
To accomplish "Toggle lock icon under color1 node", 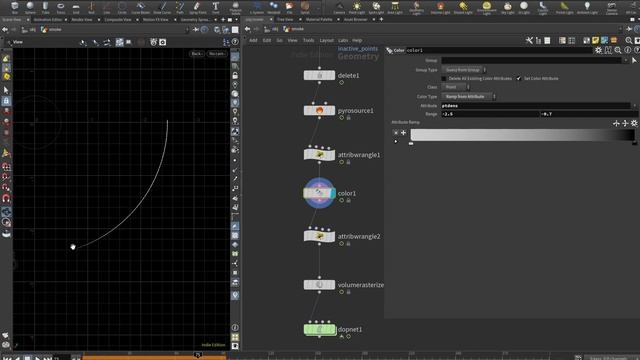I will tap(349, 200).
